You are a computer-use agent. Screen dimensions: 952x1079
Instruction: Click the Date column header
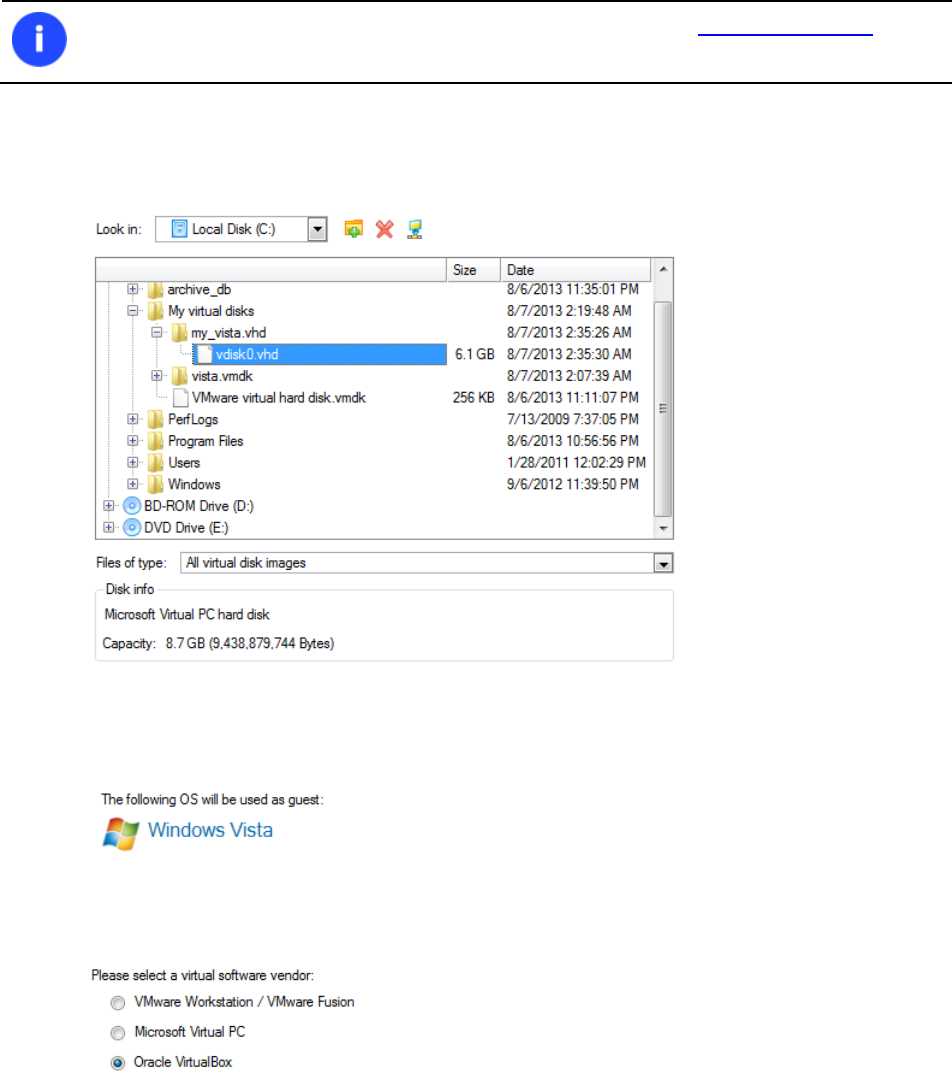(575, 270)
